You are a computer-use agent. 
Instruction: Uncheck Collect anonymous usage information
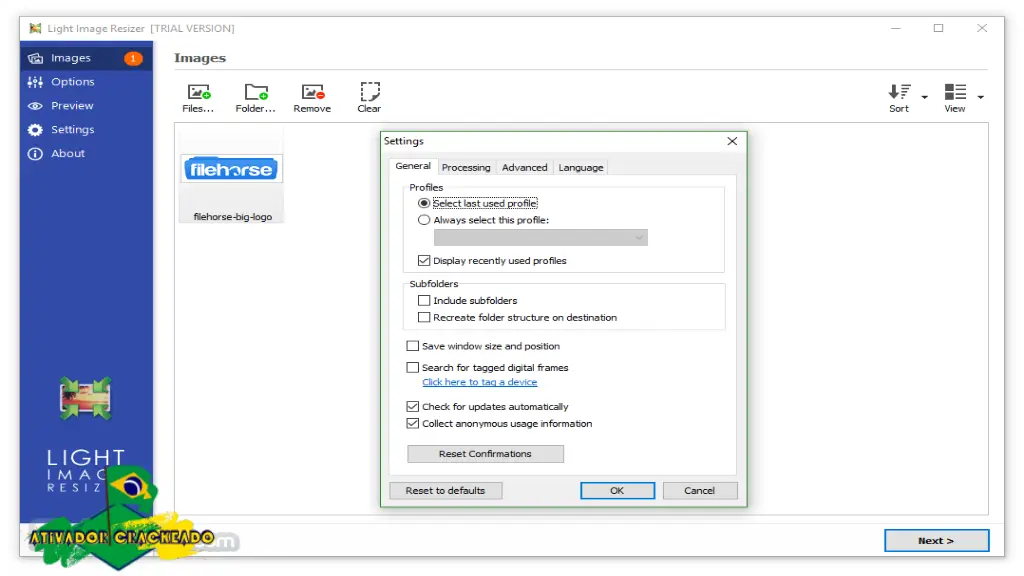click(x=413, y=423)
